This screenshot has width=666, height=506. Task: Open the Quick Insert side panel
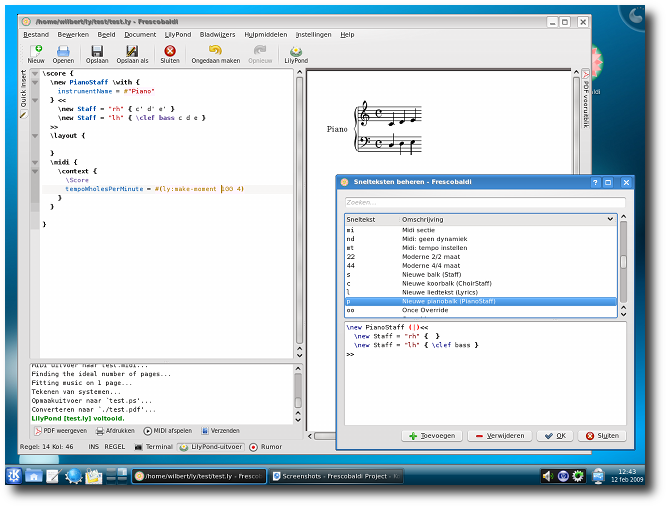pyautogui.click(x=23, y=93)
